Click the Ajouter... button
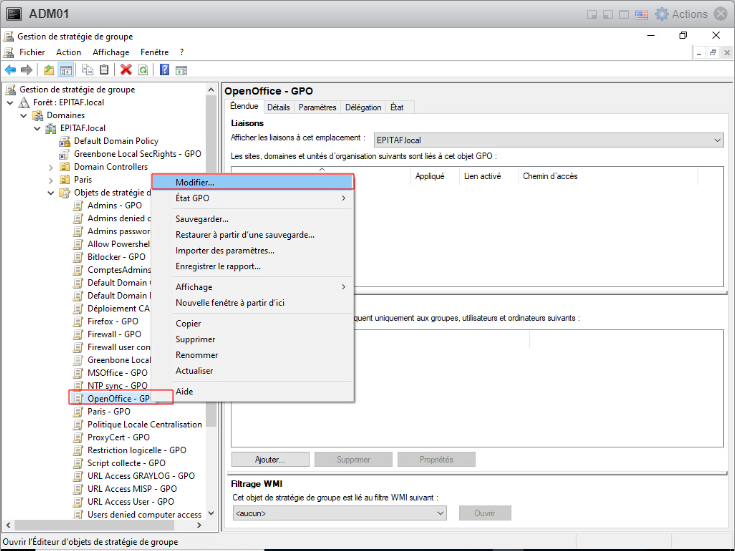The width and height of the screenshot is (735, 551). [x=269, y=459]
